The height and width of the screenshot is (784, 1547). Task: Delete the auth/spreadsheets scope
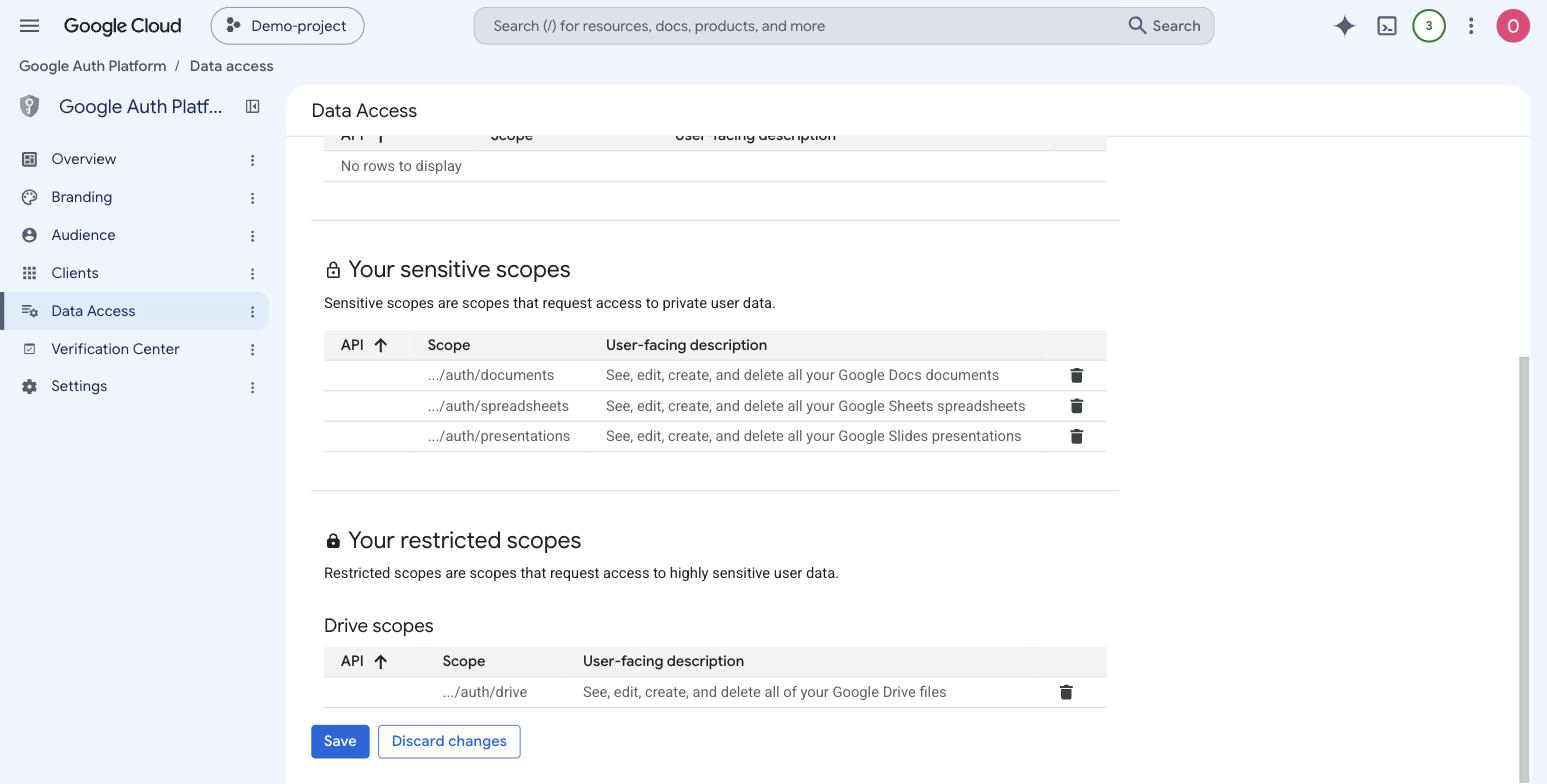[1077, 406]
